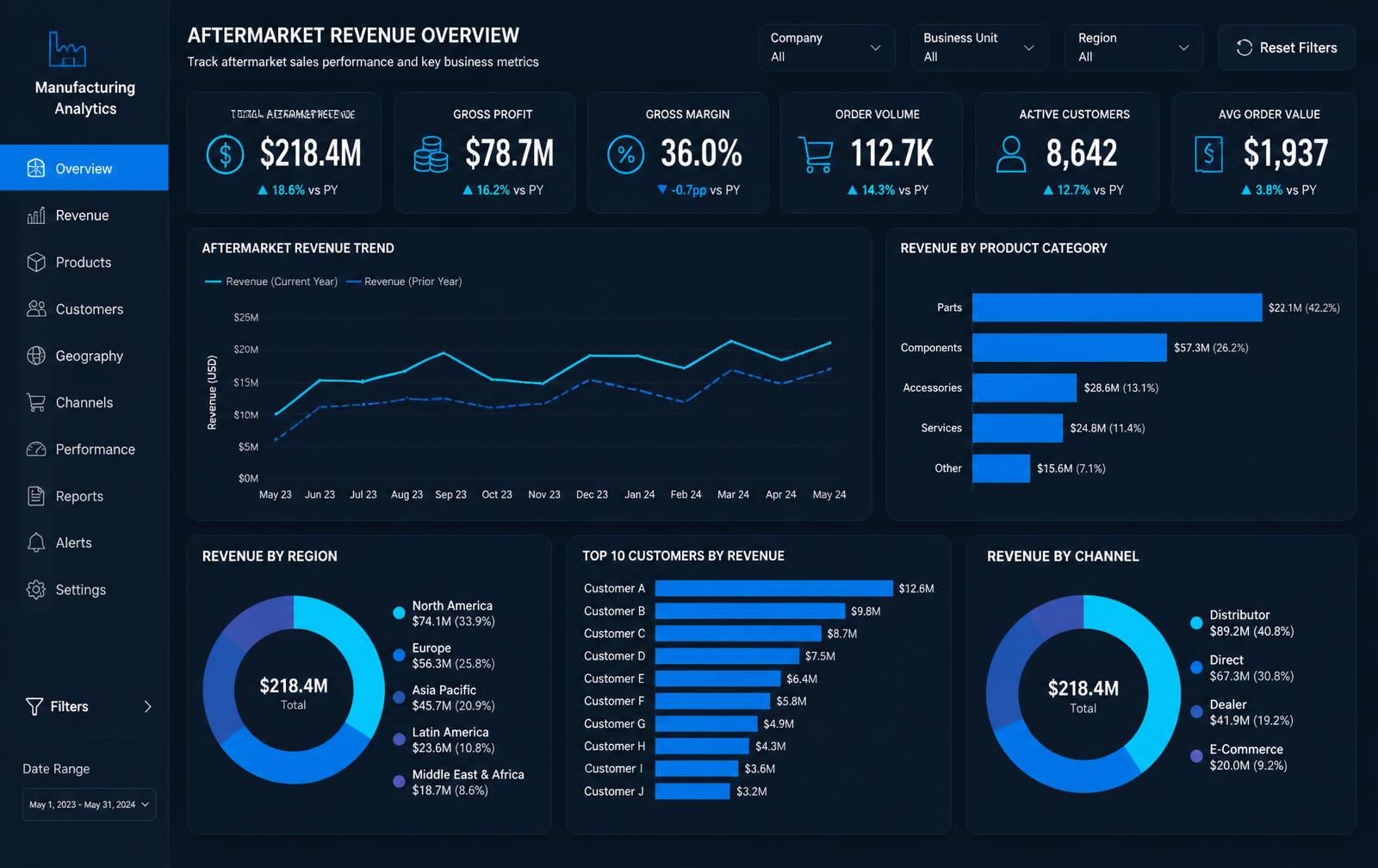This screenshot has width=1378, height=868.
Task: Click the Customer A revenue bar
Action: click(773, 588)
